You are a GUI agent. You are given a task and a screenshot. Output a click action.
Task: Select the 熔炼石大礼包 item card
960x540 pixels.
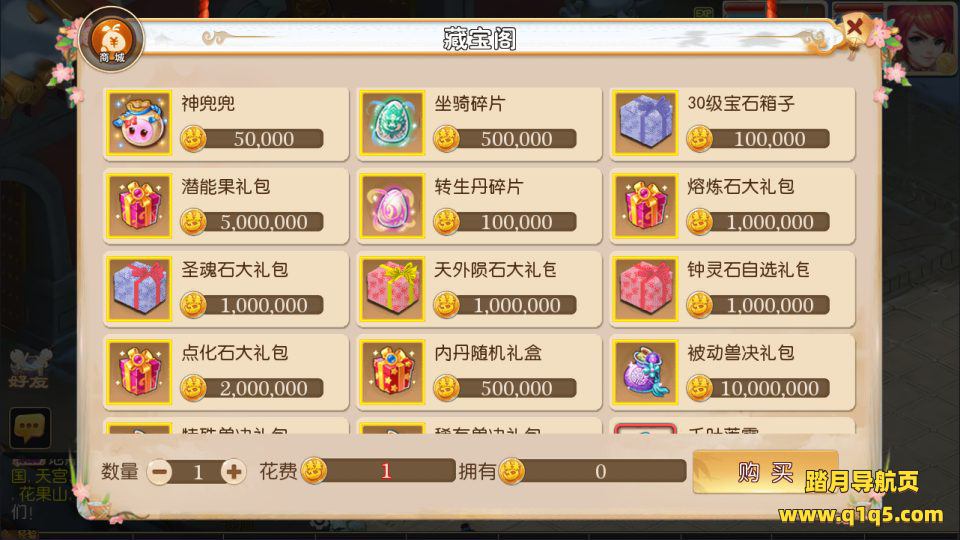732,206
